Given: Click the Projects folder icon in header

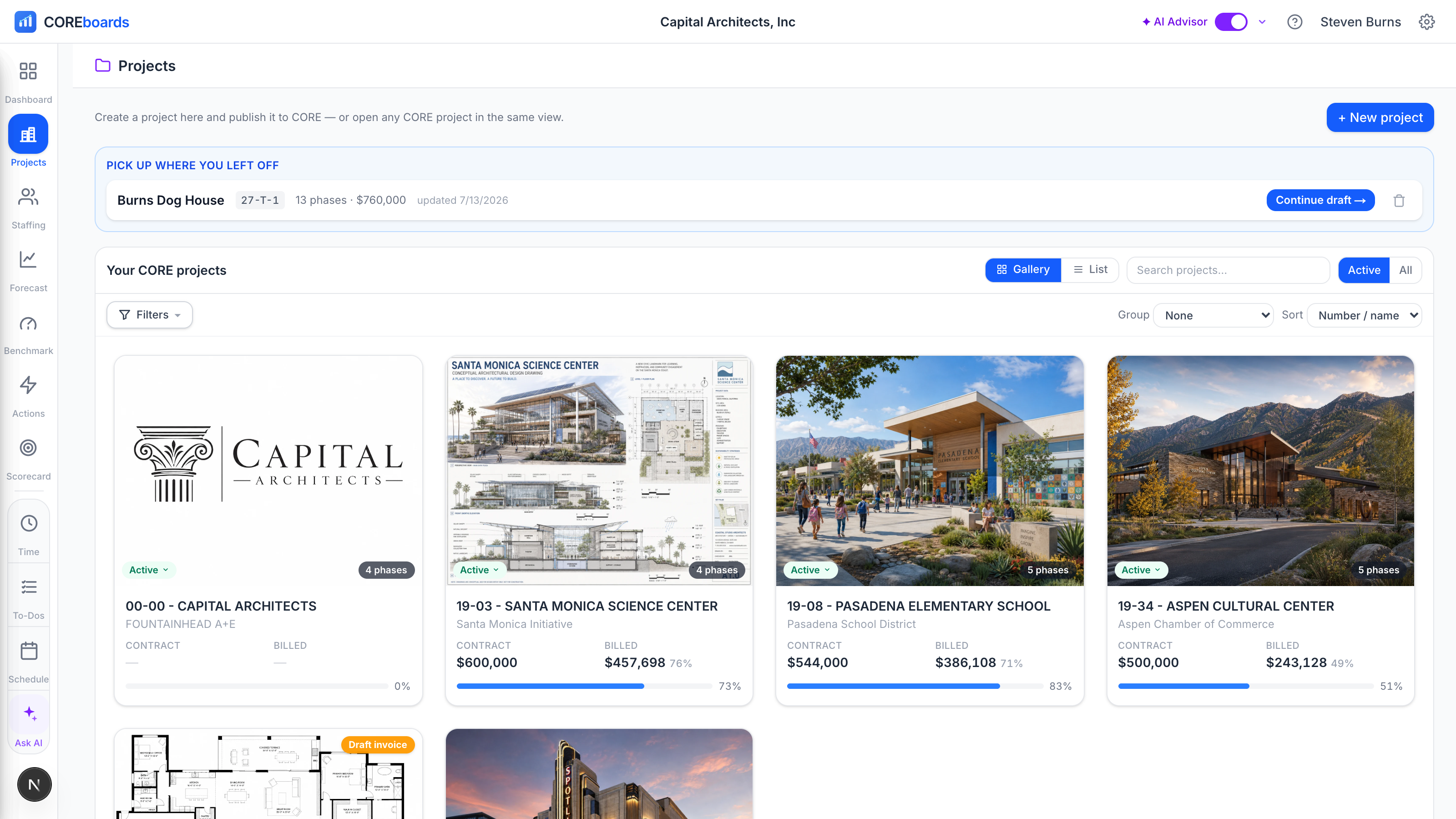Looking at the screenshot, I should tap(103, 66).
